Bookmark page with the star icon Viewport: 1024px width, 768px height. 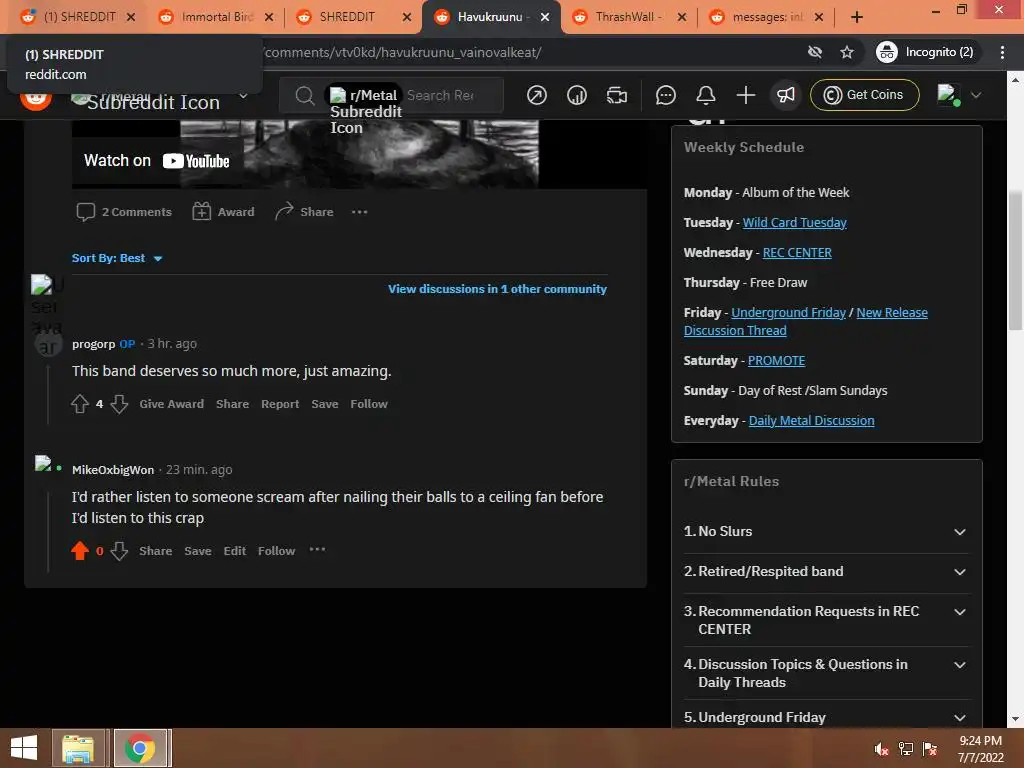click(847, 52)
